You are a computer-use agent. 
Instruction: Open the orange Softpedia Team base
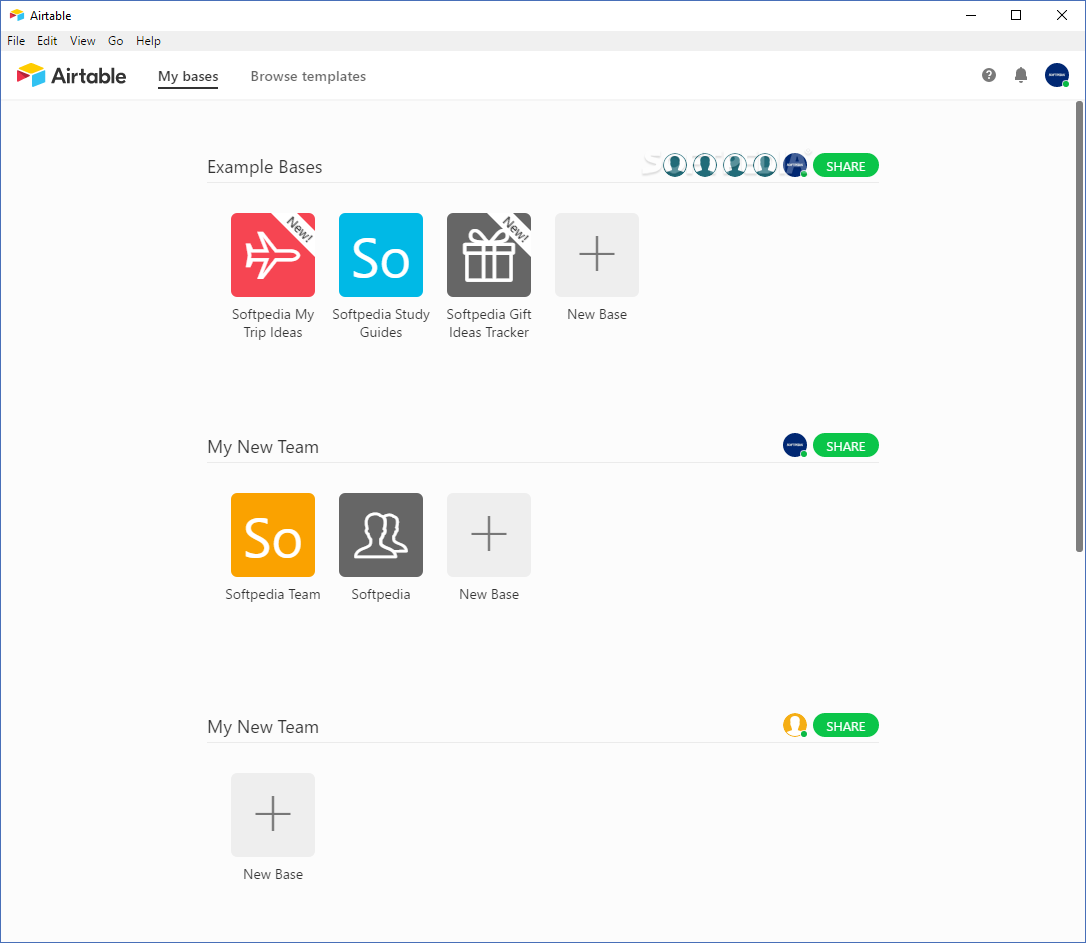[x=273, y=535]
